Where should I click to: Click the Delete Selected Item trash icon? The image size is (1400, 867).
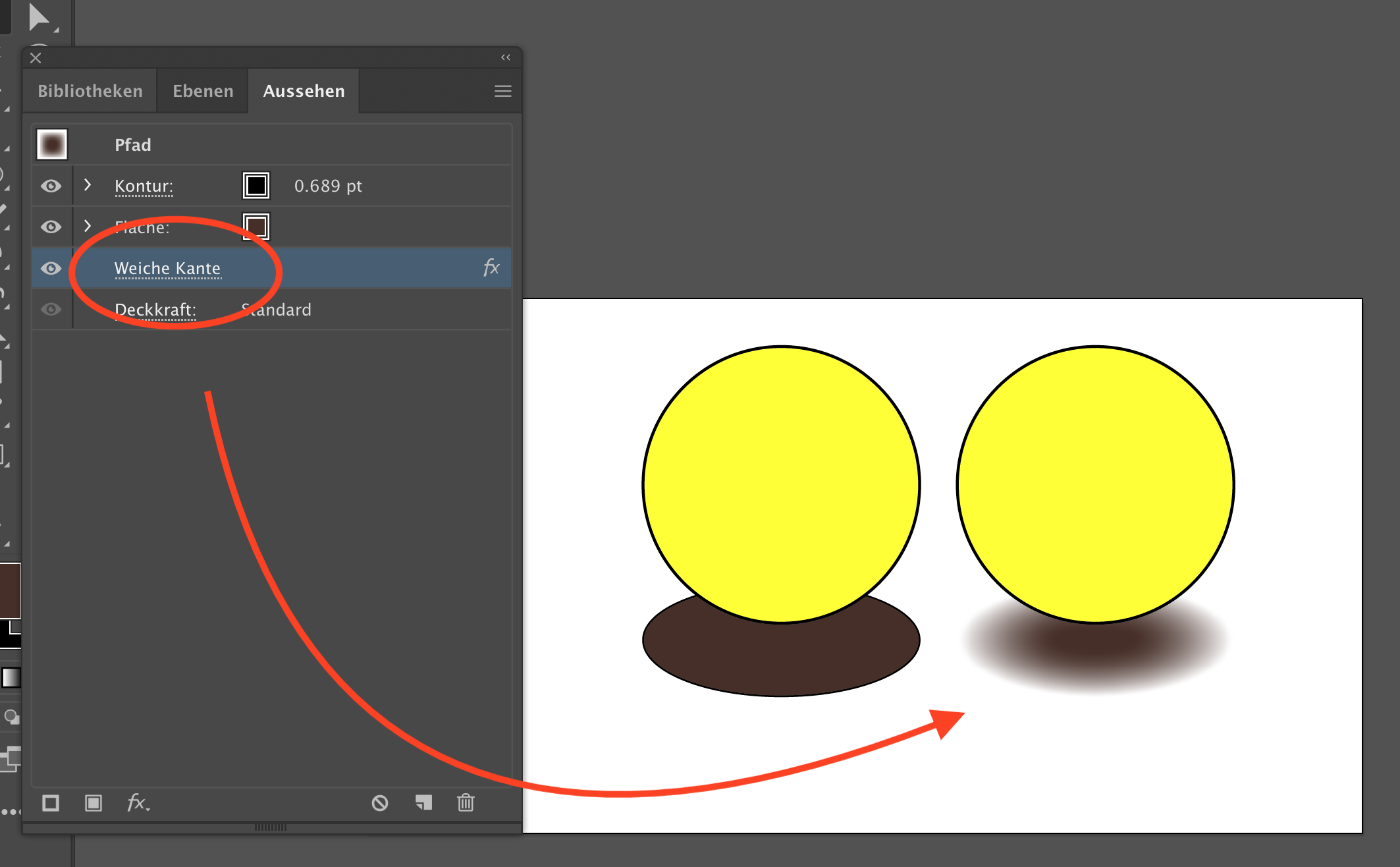(x=466, y=802)
